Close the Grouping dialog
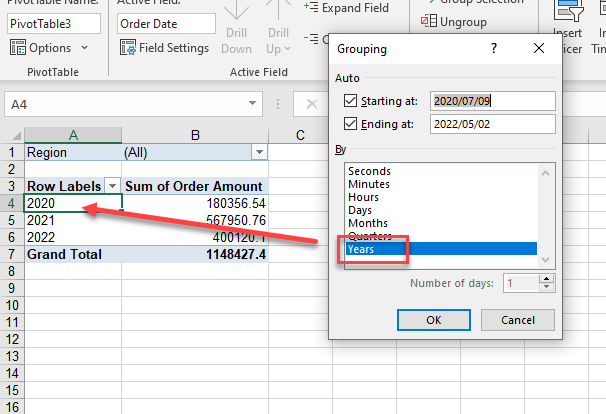 click(x=540, y=48)
